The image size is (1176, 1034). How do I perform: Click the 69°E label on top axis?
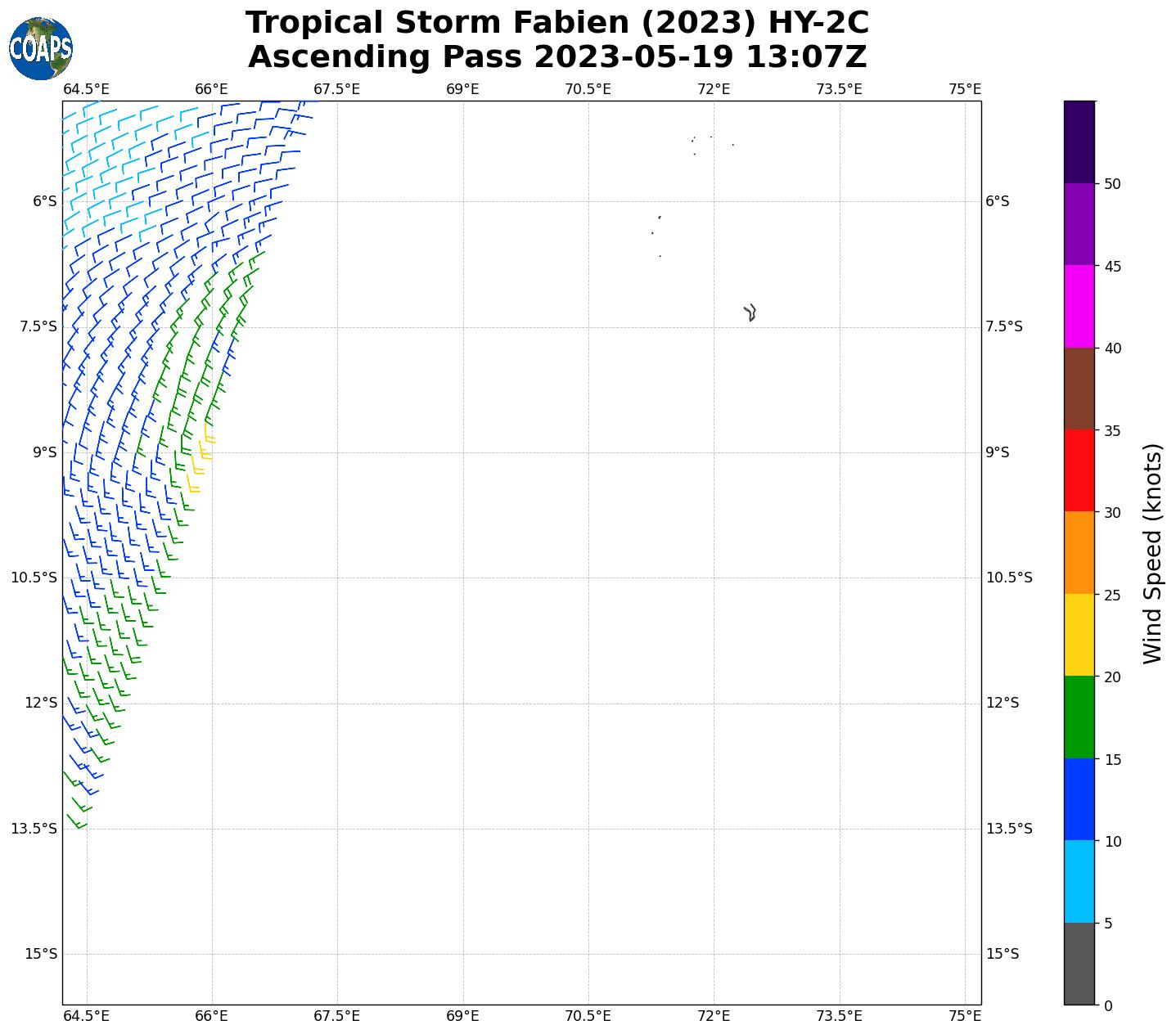(462, 88)
